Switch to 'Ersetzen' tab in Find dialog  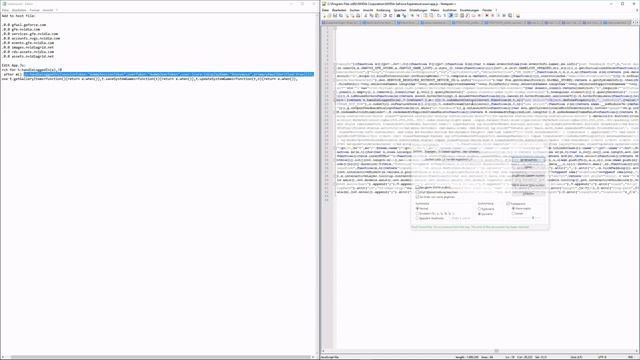tap(431, 152)
